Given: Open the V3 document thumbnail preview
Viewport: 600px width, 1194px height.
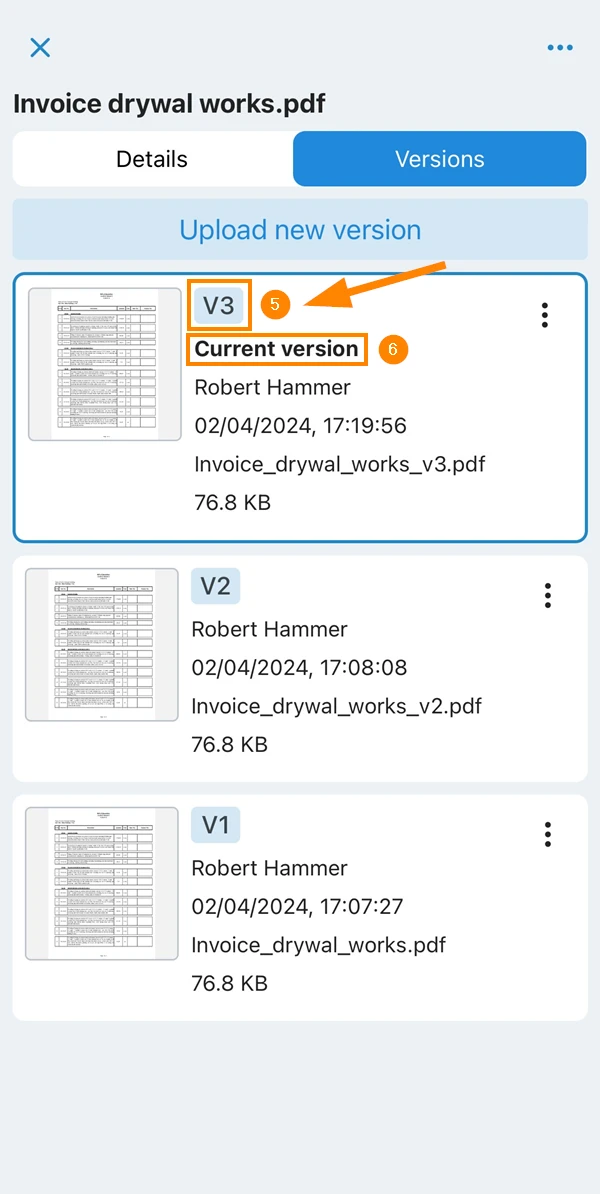Looking at the screenshot, I should click(x=104, y=364).
